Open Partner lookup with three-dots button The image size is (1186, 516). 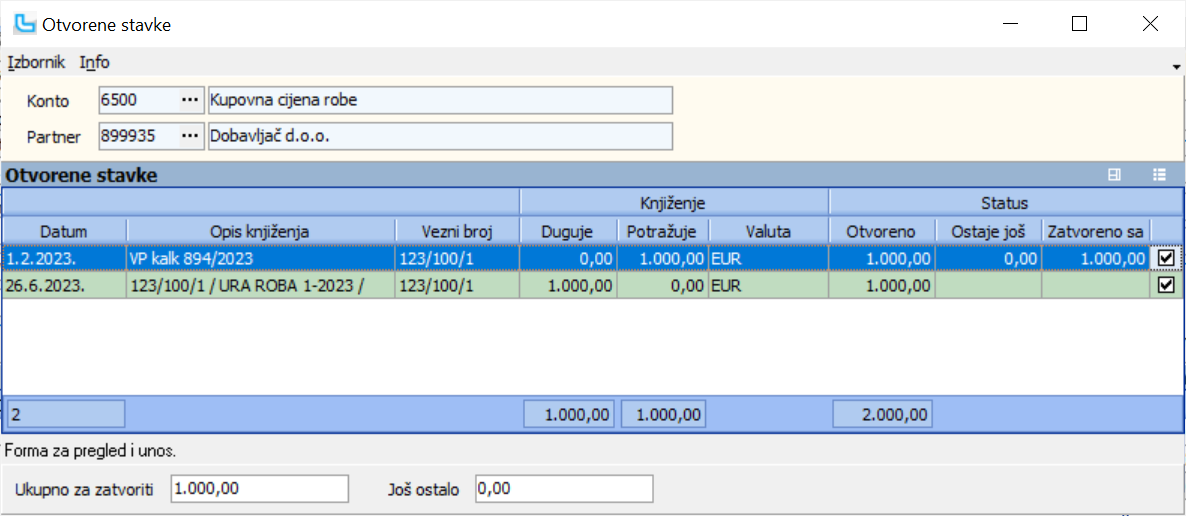pyautogui.click(x=190, y=136)
